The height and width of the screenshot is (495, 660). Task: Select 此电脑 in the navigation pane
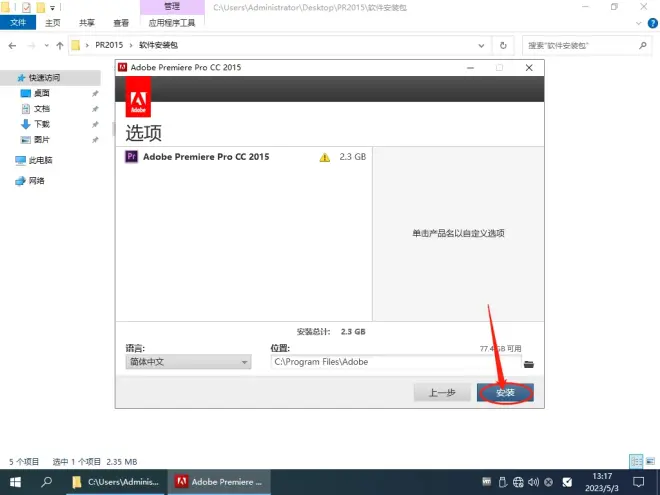point(40,160)
